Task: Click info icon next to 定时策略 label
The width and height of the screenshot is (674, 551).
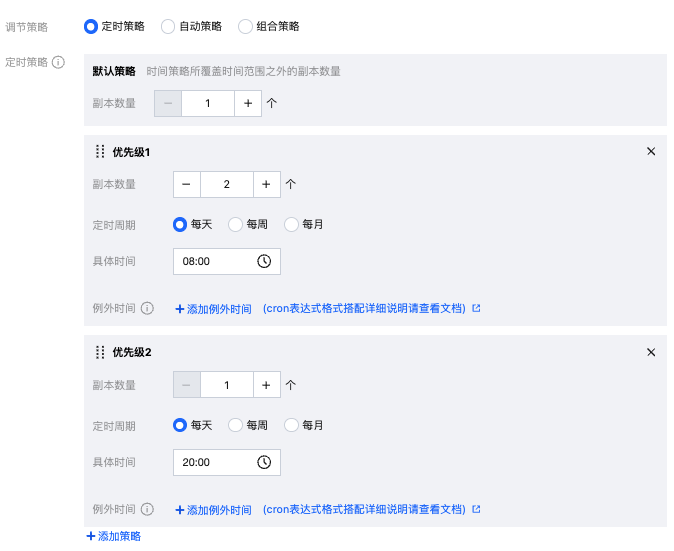Action: coord(59,62)
